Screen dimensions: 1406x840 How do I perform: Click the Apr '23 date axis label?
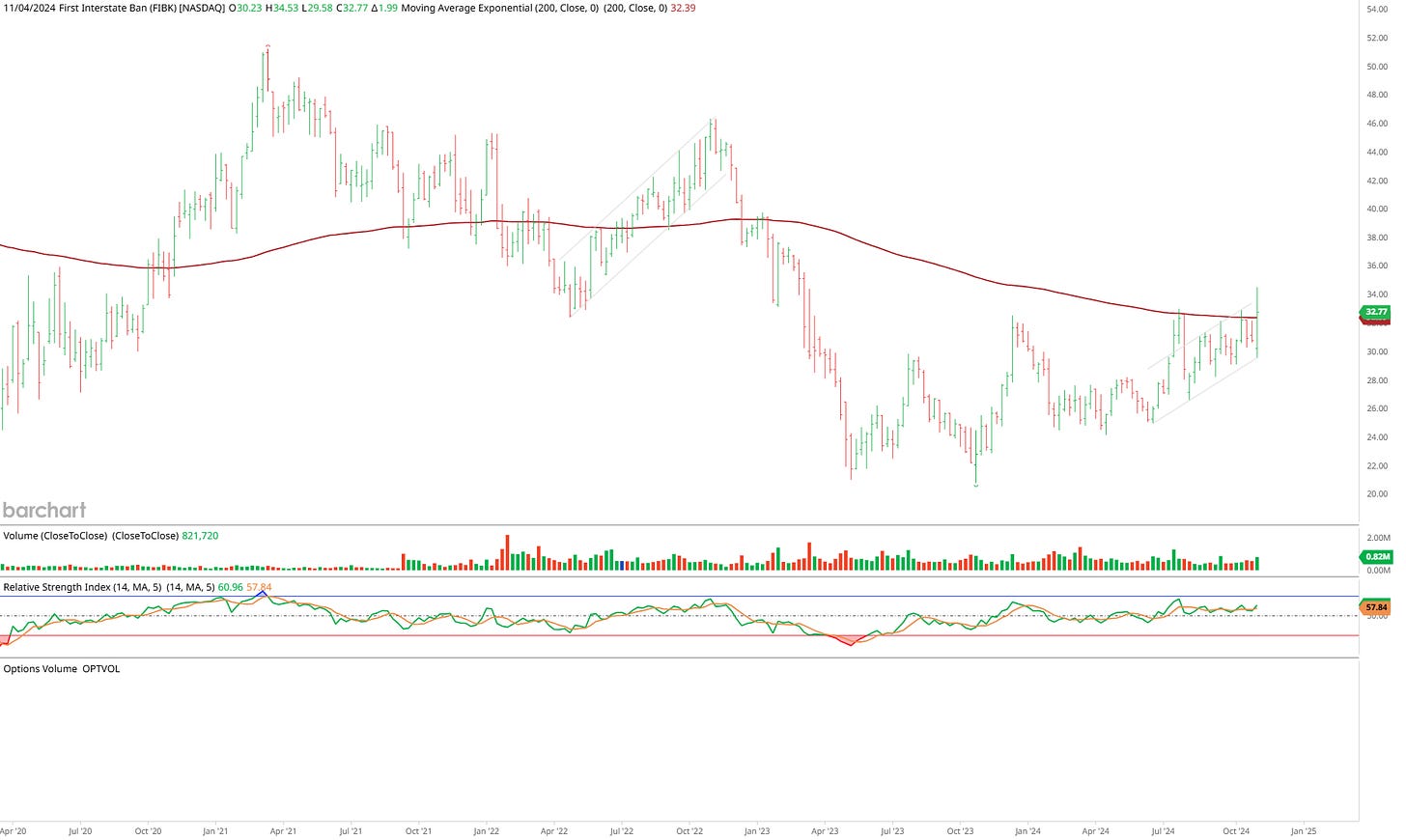pos(825,830)
